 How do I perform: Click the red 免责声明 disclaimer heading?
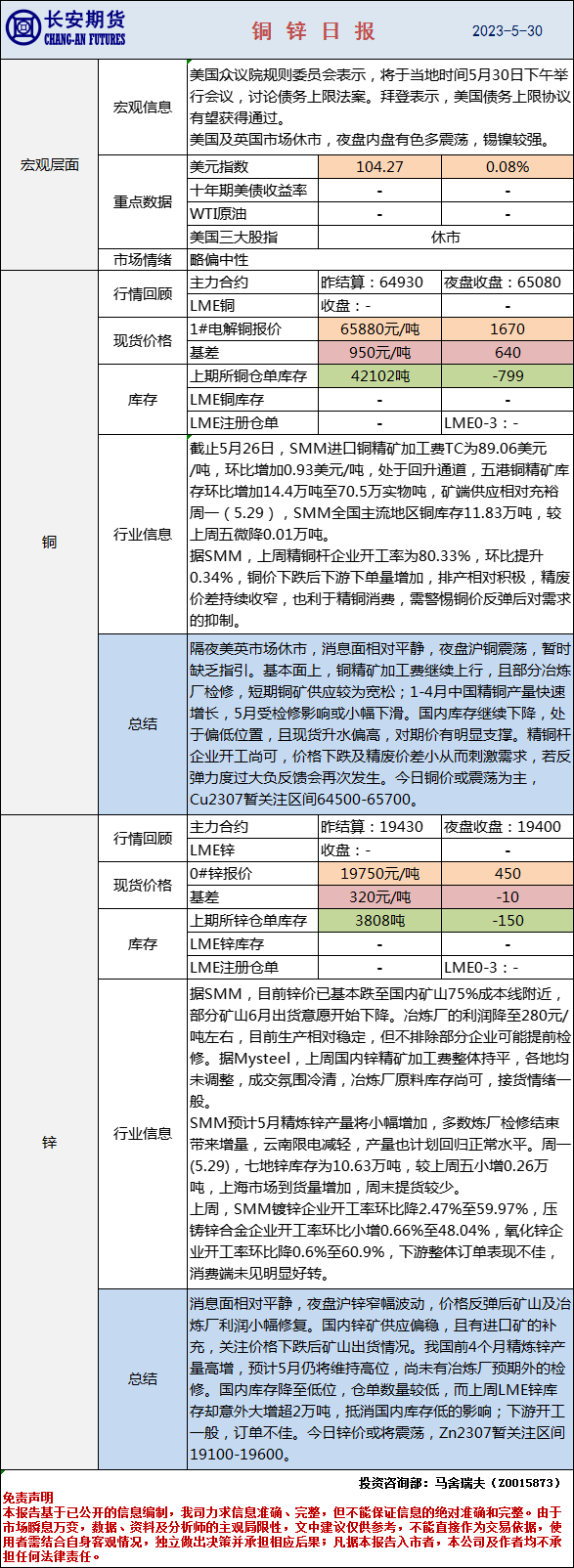pyautogui.click(x=27, y=1498)
